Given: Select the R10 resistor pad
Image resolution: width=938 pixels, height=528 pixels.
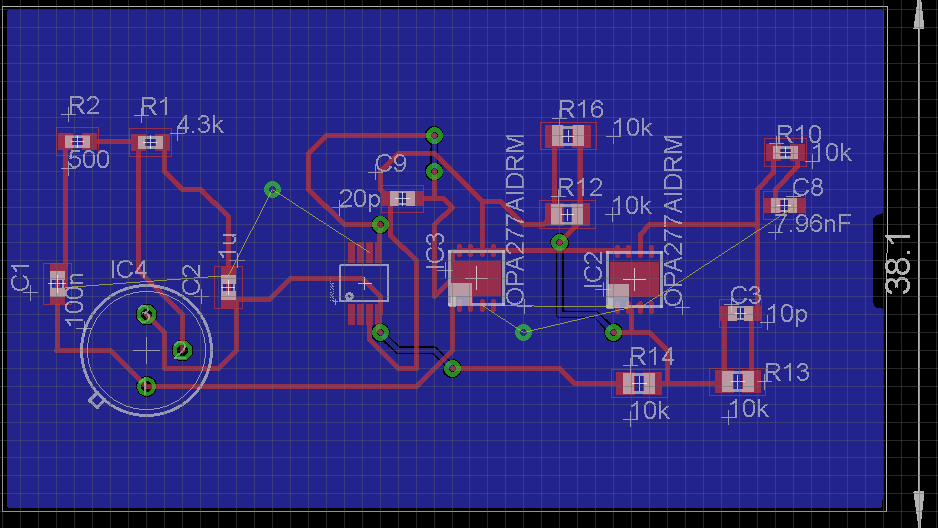Looking at the screenshot, I should 785,152.
